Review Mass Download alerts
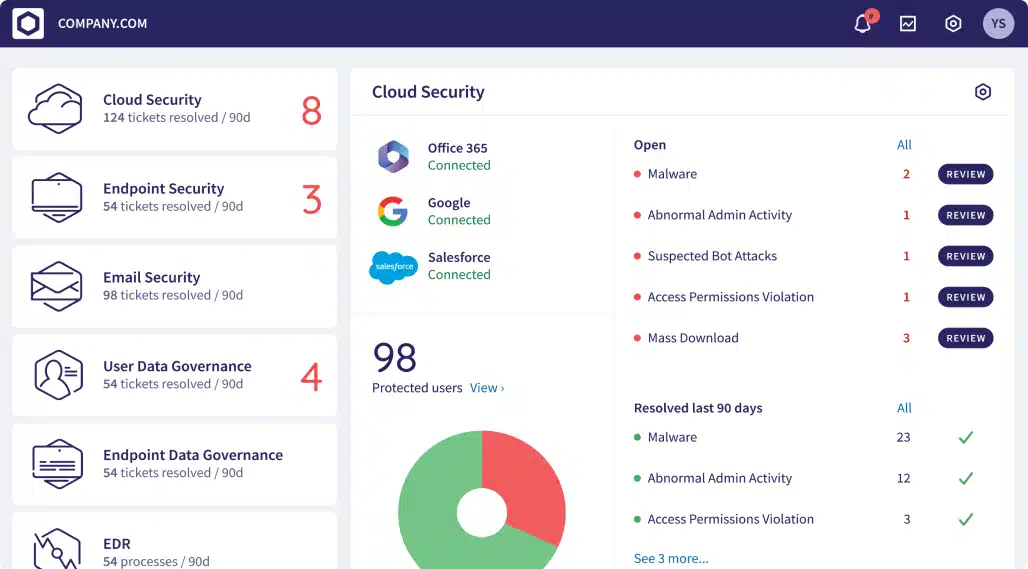 pyautogui.click(x=965, y=338)
